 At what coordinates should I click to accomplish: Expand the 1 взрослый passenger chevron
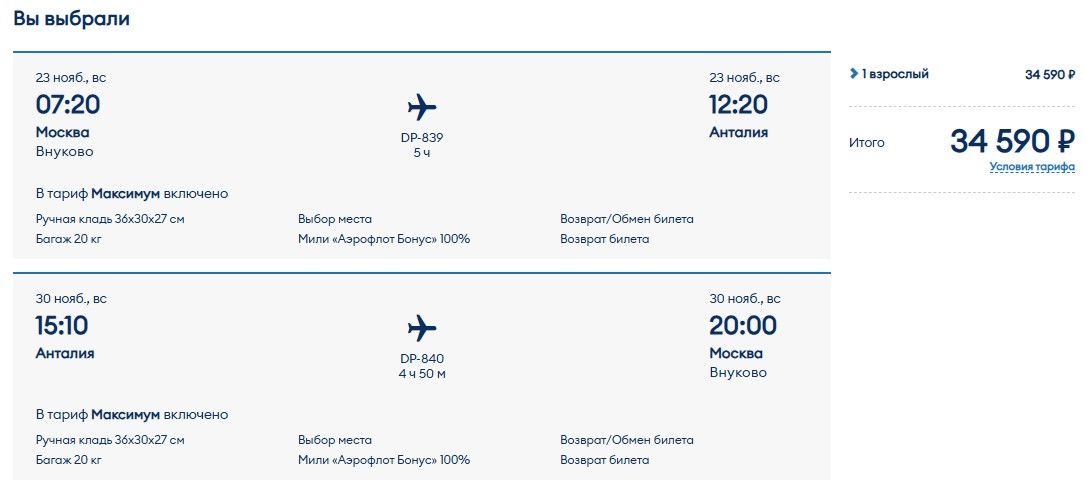pos(853,73)
